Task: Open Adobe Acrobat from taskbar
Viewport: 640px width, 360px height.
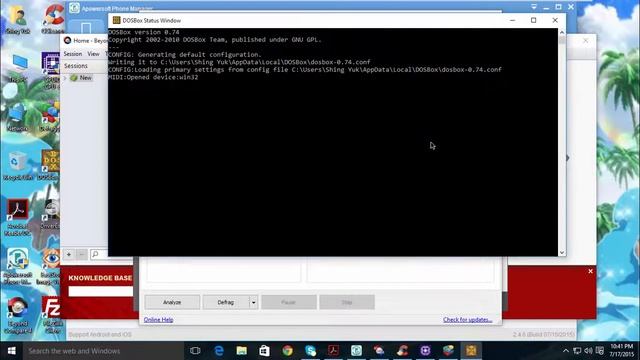Action: click(x=333, y=351)
